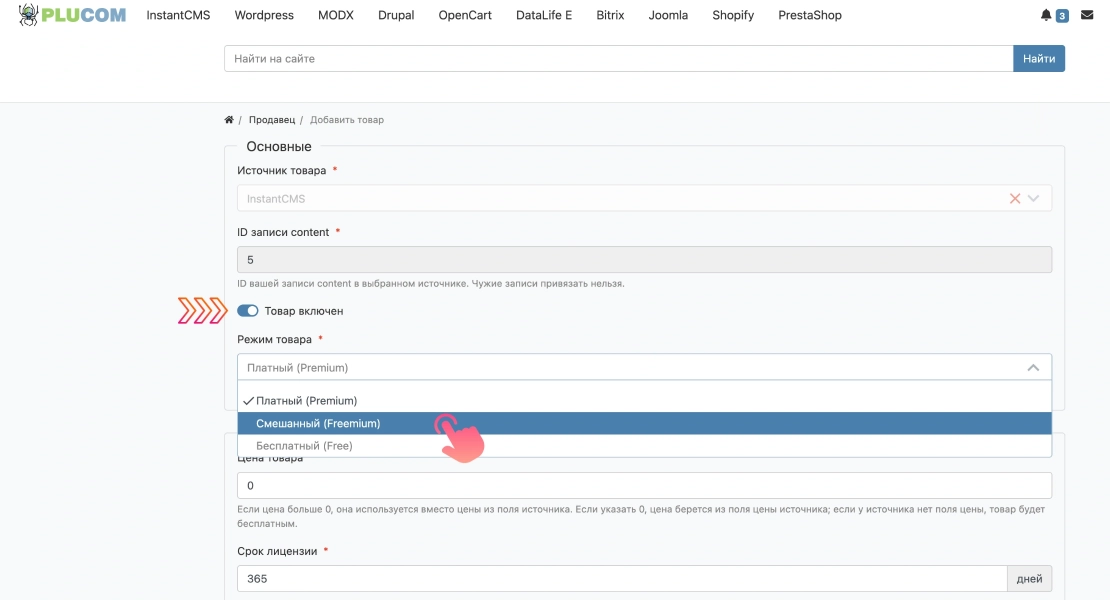Screen dimensions: 1110x600
Task: Clear the InstantCMS source selection
Action: (1014, 199)
